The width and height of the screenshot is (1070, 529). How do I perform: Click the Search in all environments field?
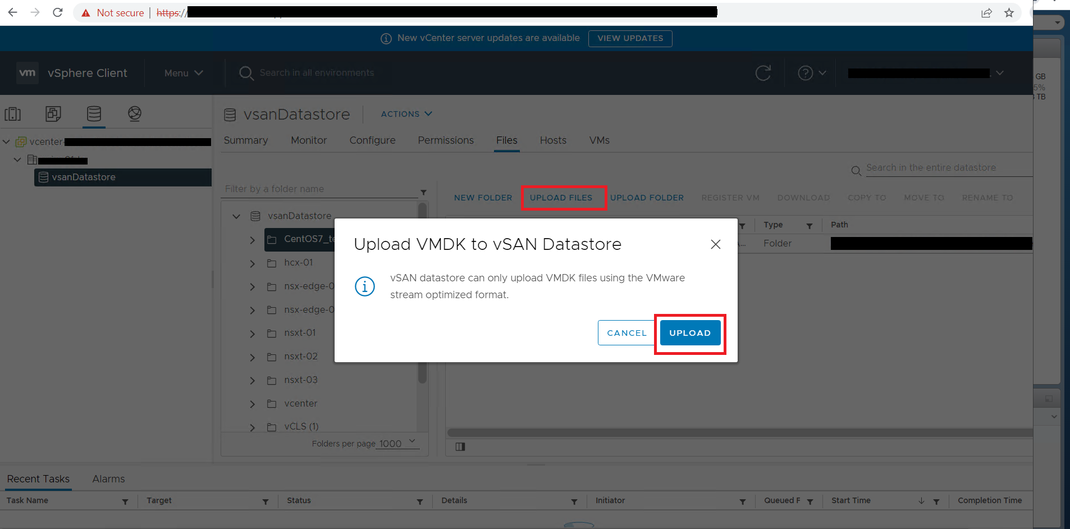(317, 73)
